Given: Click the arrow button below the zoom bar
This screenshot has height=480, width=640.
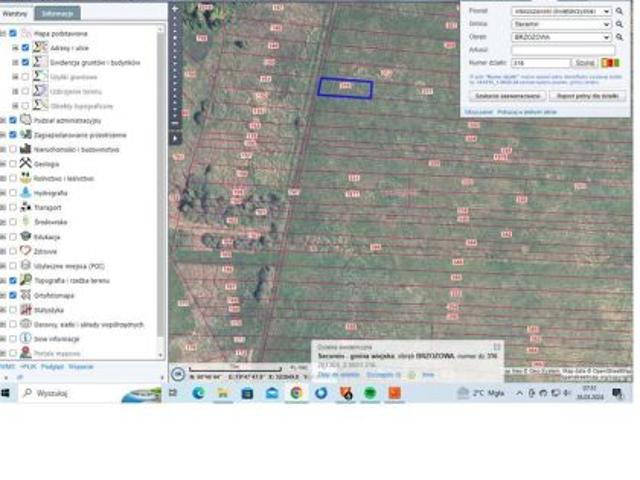Looking at the screenshot, I should tap(175, 138).
